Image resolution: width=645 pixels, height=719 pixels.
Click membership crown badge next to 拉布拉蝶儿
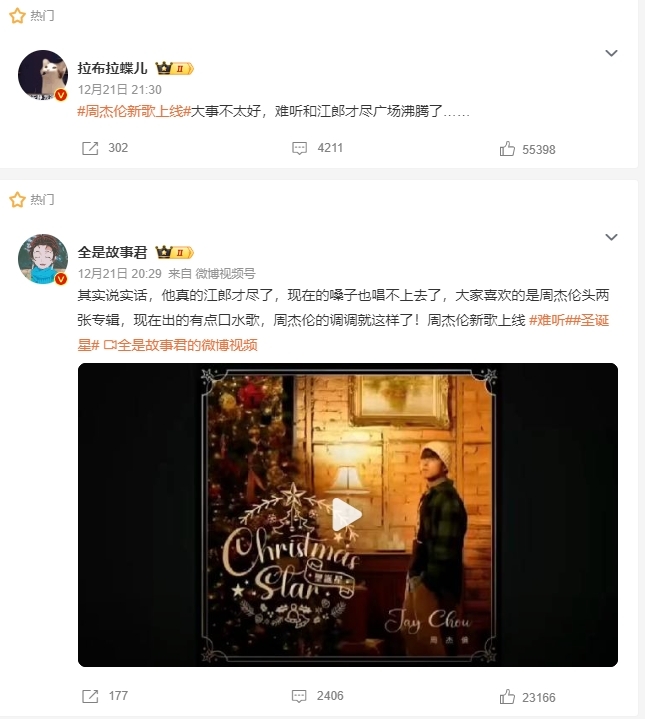click(x=175, y=69)
